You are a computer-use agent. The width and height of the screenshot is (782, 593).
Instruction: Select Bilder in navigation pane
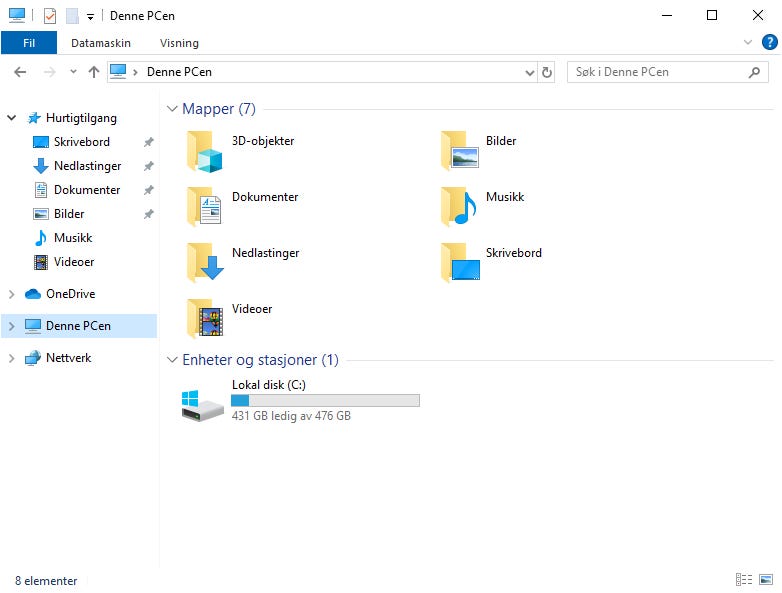click(69, 214)
